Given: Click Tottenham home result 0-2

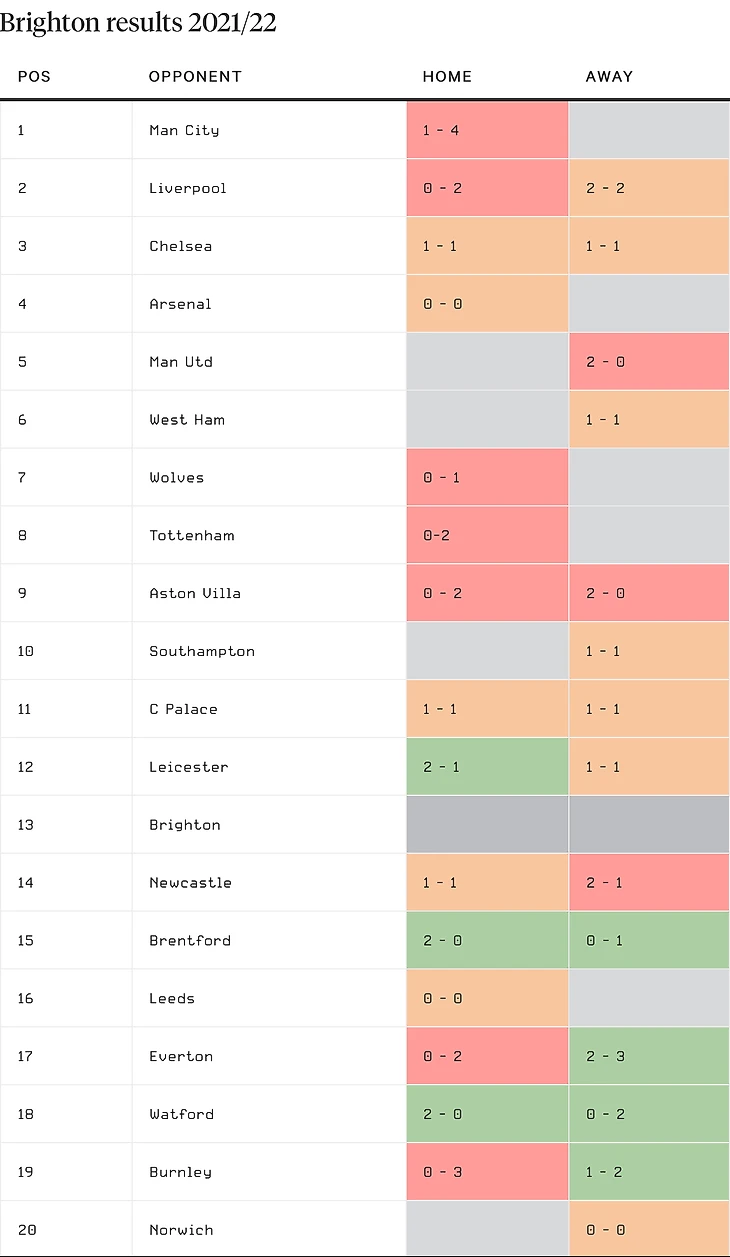Looking at the screenshot, I should click(437, 535).
